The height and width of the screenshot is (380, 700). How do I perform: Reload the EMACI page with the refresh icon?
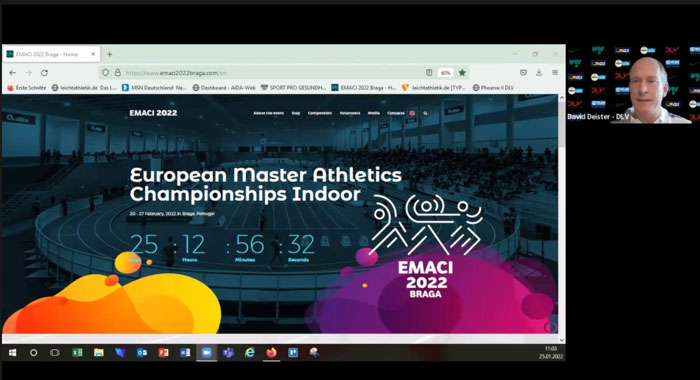coord(44,73)
